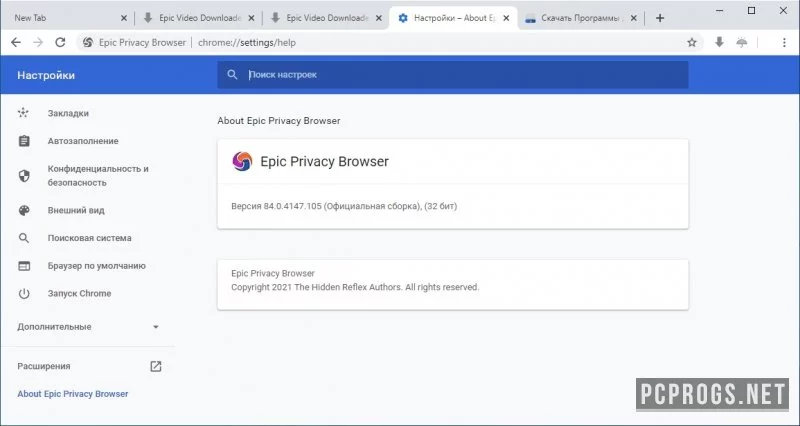Screen dimensions: 800x426
Task: Click the Версия 84.0.4147.105 version text
Action: coord(344,206)
